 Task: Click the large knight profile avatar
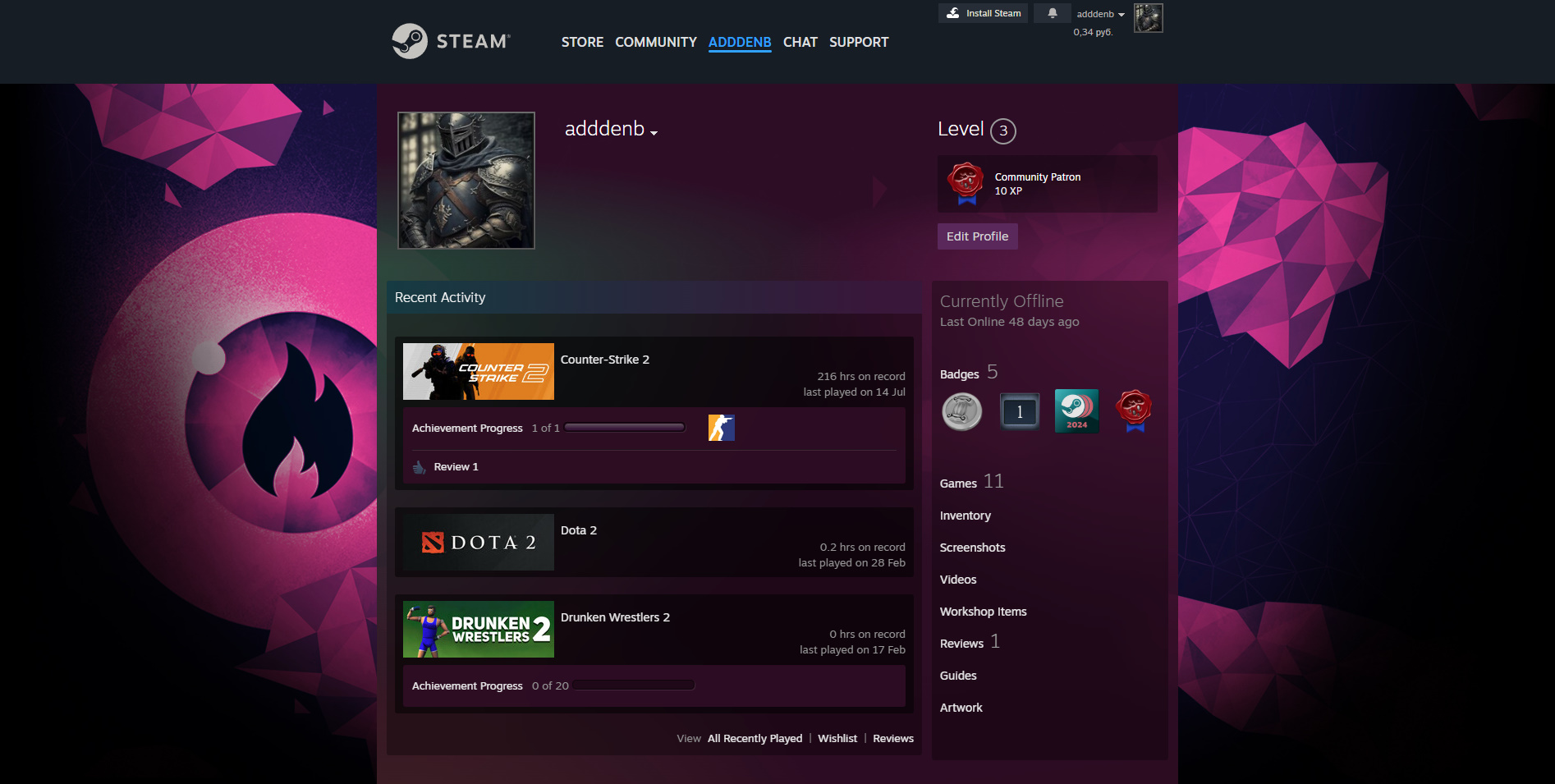pyautogui.click(x=466, y=181)
